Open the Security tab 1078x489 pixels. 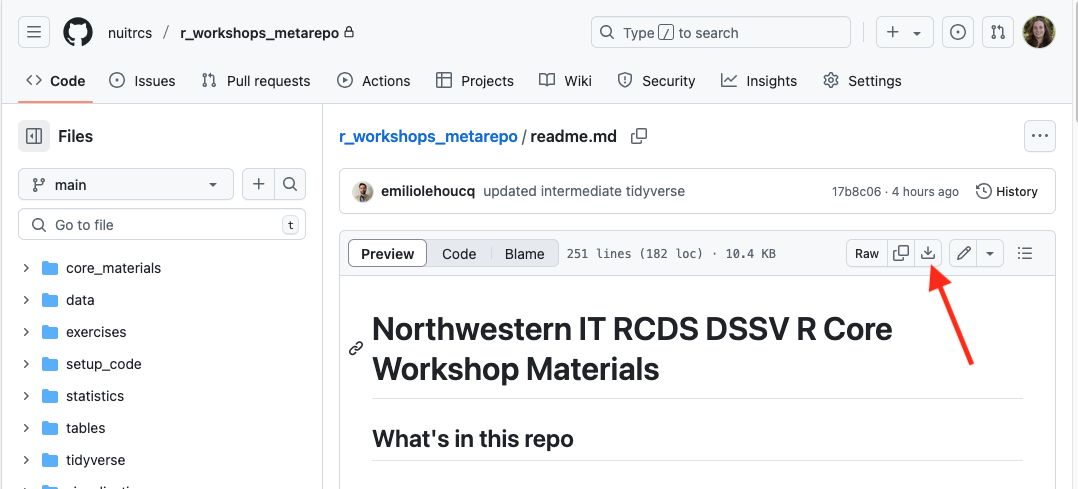[x=657, y=81]
